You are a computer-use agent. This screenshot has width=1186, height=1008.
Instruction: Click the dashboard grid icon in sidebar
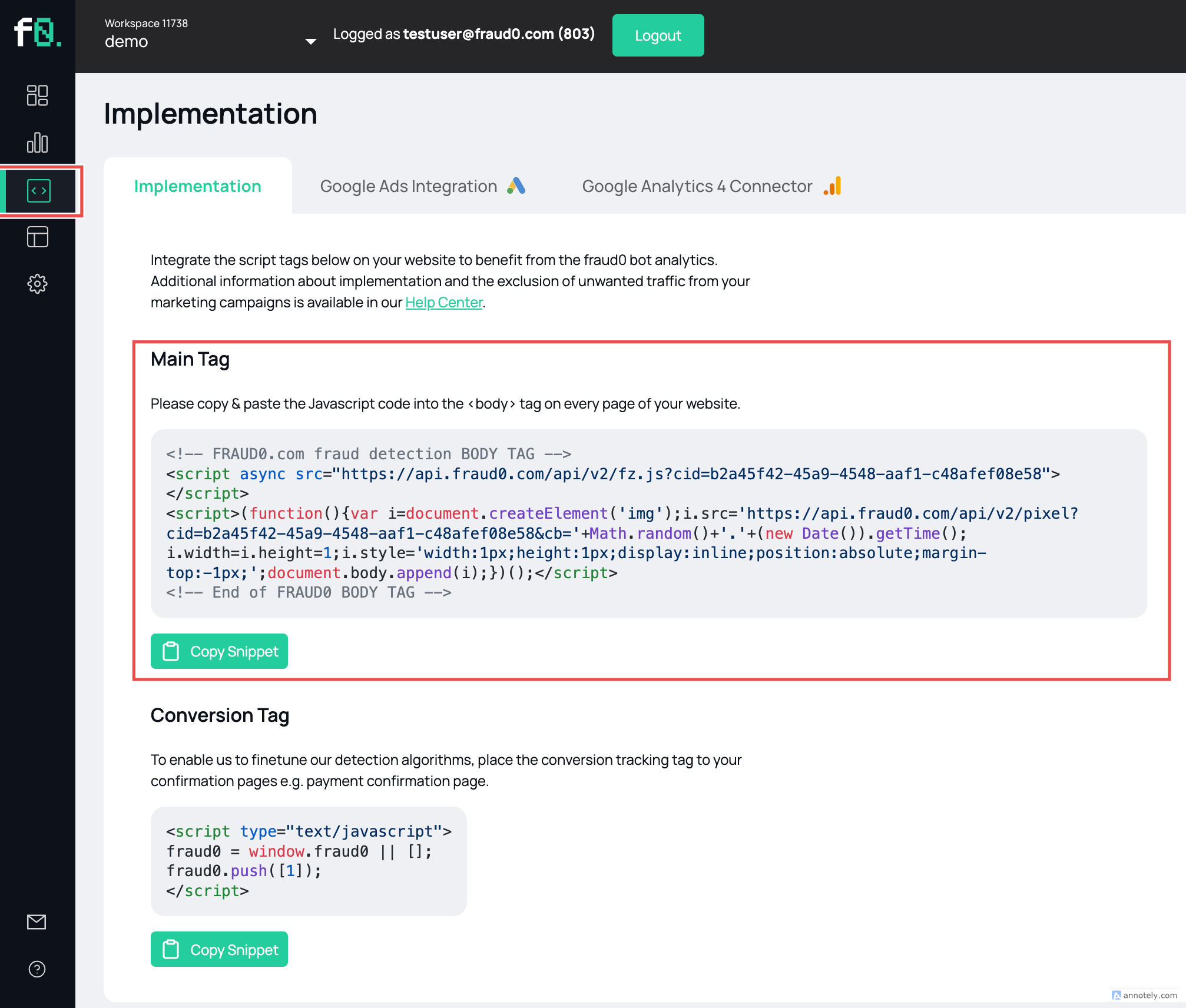37,95
